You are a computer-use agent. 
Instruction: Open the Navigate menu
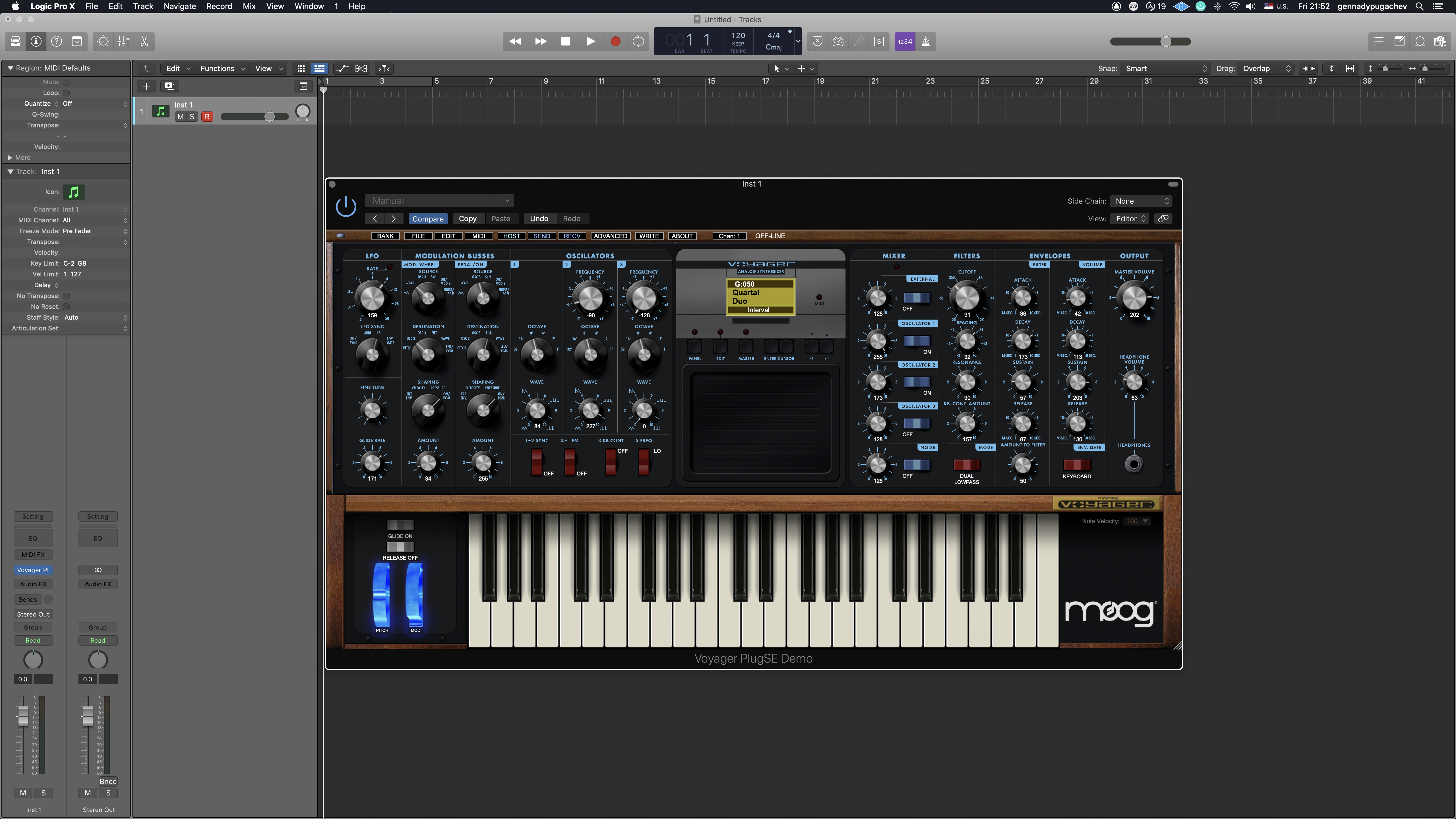point(179,6)
